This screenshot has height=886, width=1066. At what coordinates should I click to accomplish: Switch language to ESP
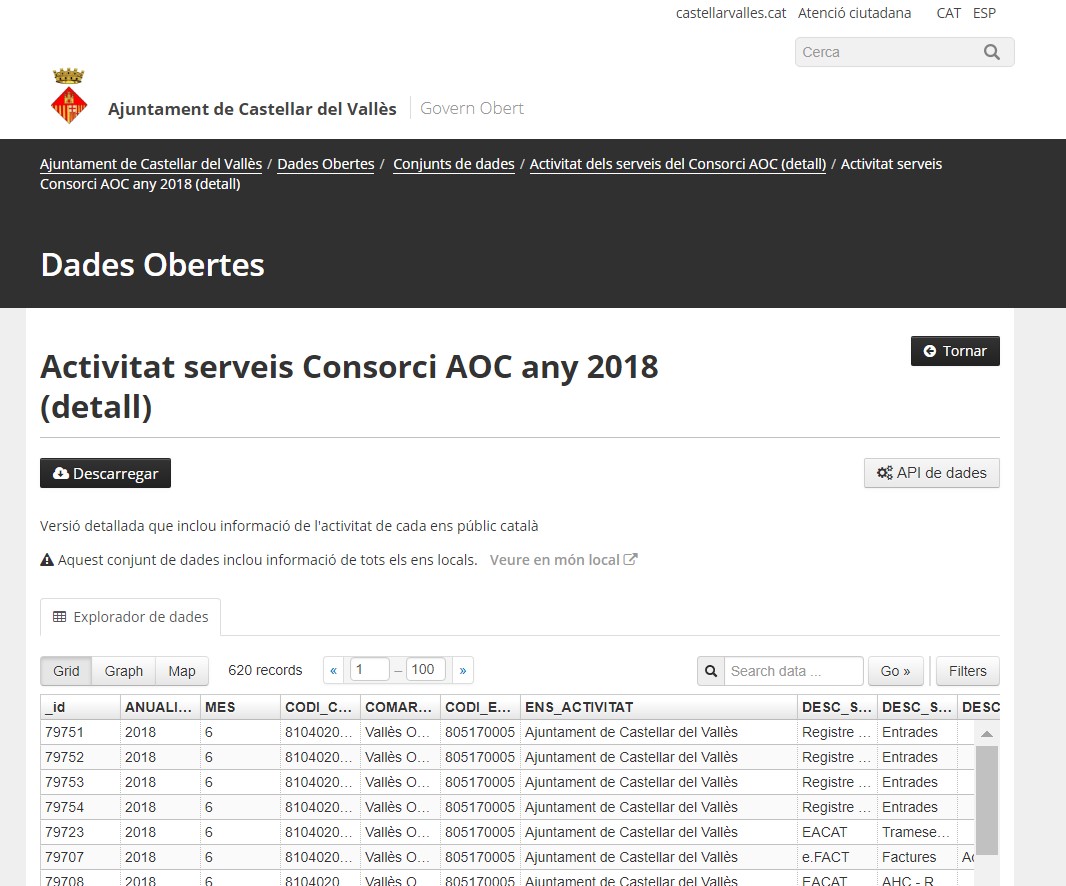pos(984,13)
